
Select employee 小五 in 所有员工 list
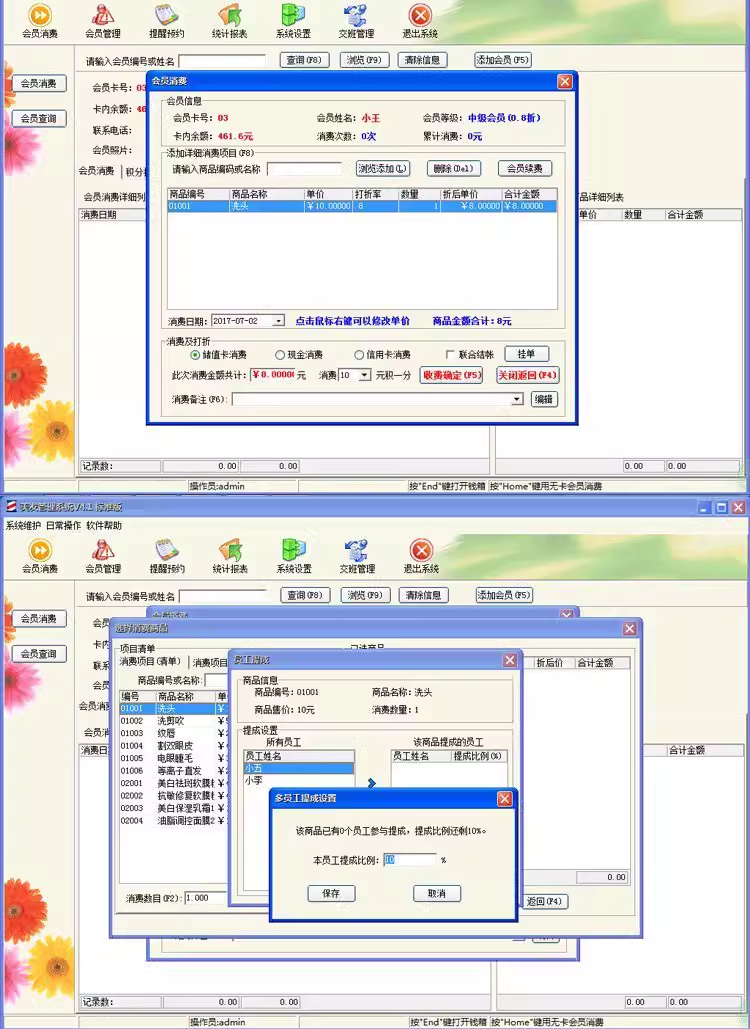point(299,768)
